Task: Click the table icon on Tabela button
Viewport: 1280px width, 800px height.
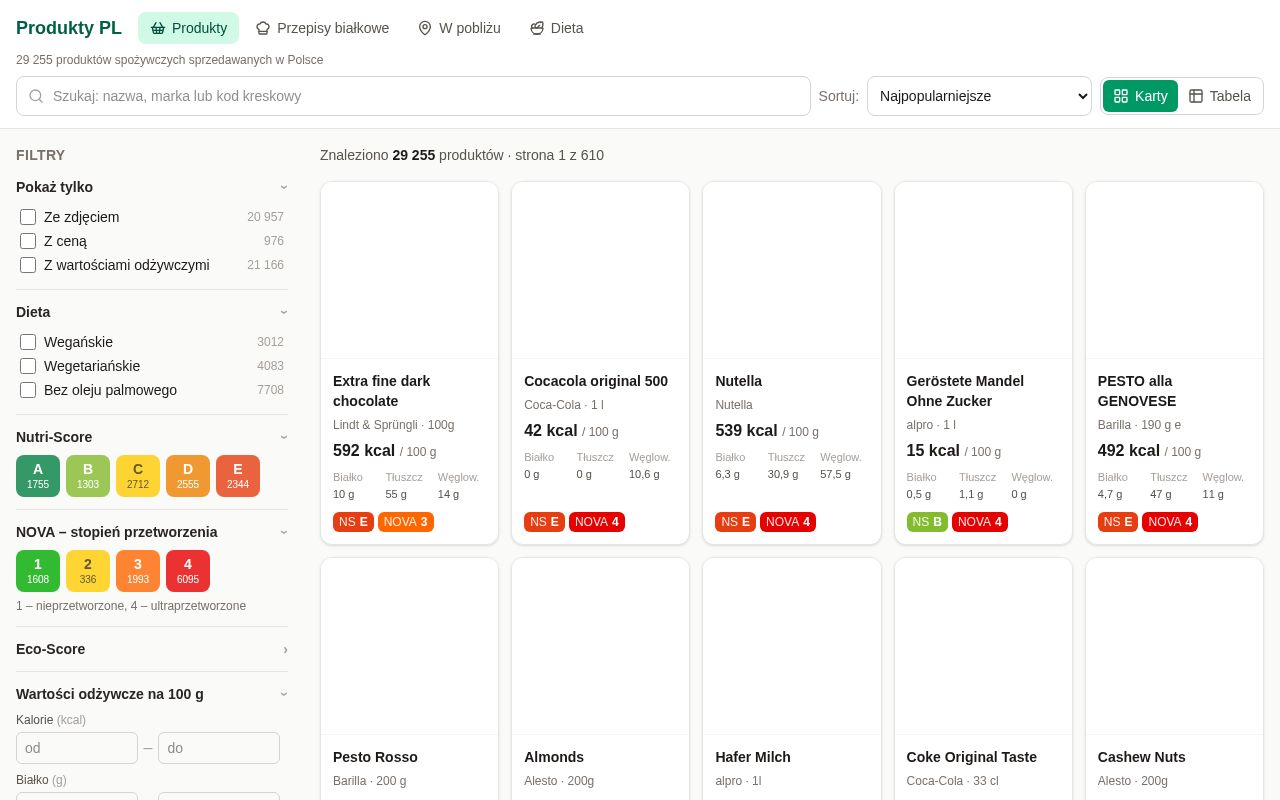Action: (1196, 96)
